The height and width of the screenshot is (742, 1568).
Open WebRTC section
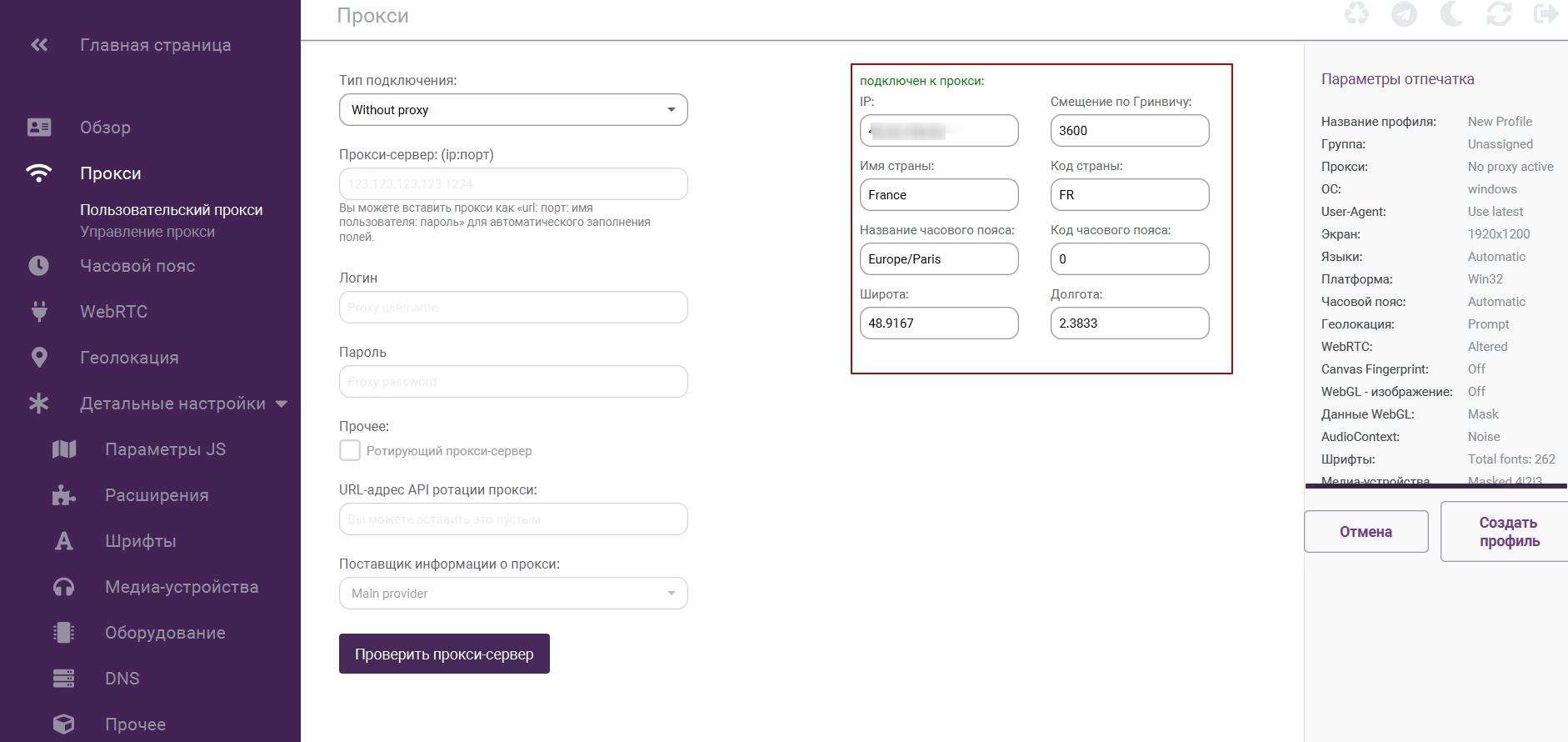coord(113,312)
